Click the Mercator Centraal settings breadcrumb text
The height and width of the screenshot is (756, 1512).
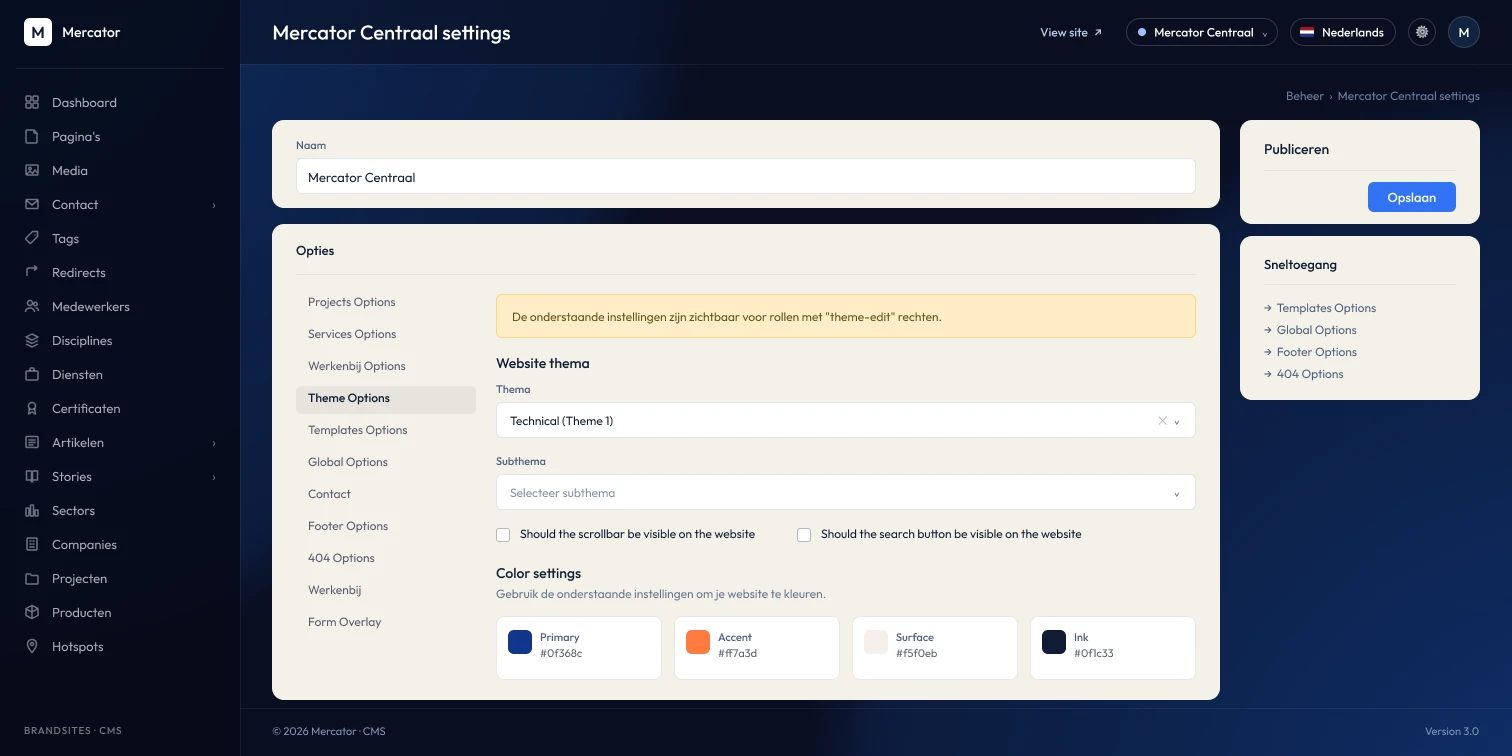click(1408, 96)
